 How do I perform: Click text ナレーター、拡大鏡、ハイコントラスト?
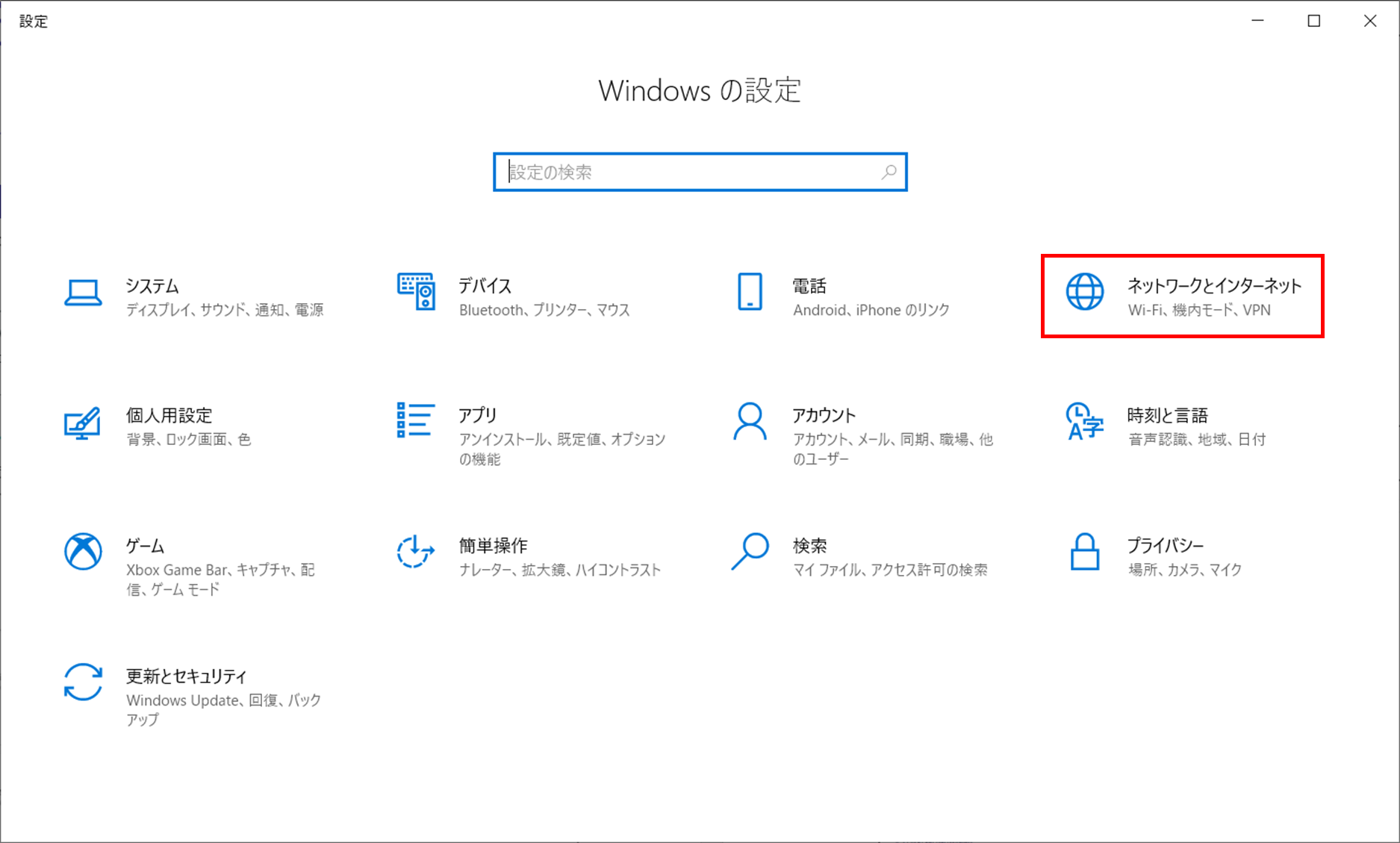click(x=560, y=570)
